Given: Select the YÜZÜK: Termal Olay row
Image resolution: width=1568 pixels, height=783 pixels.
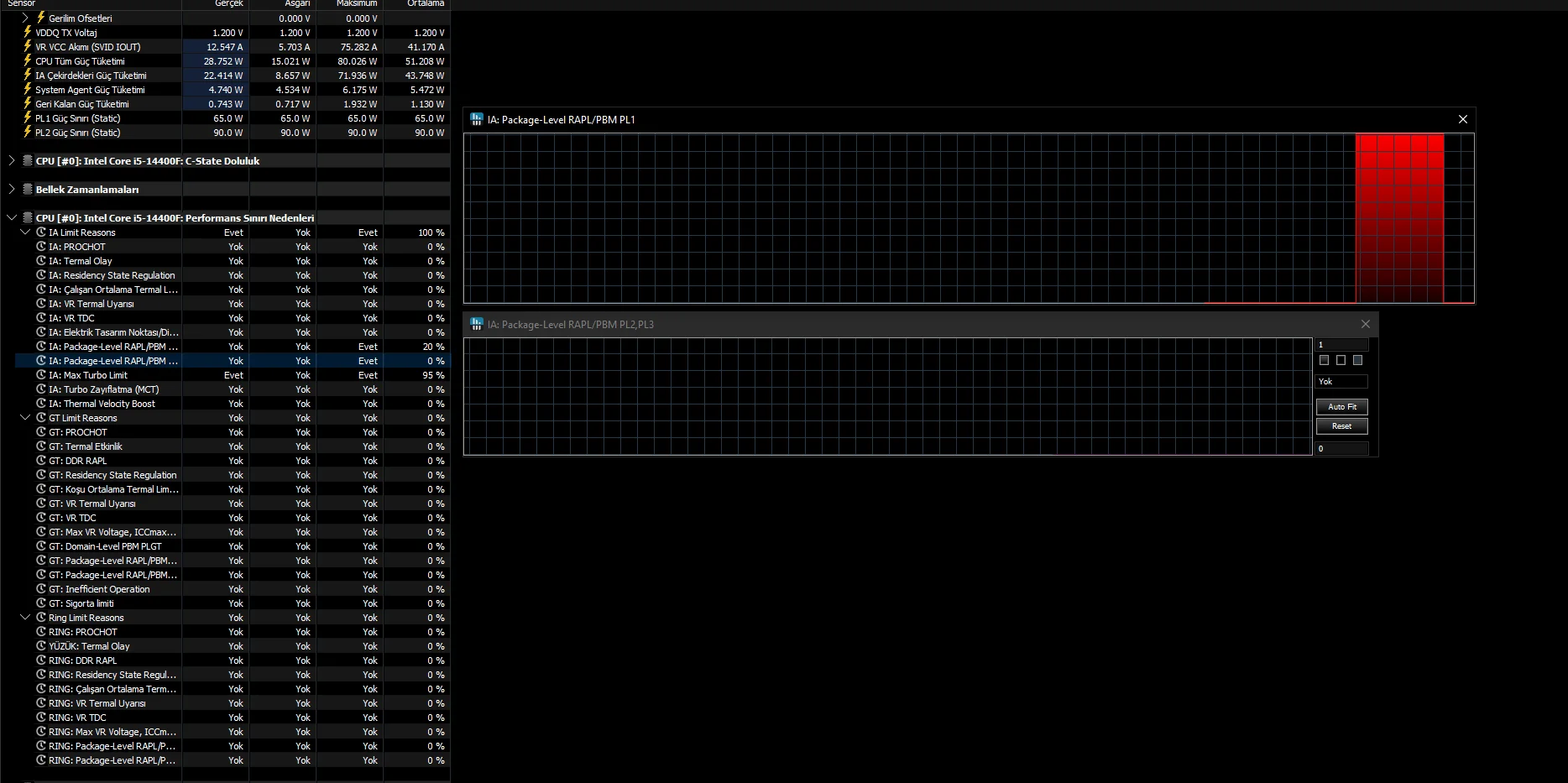Looking at the screenshot, I should (233, 646).
